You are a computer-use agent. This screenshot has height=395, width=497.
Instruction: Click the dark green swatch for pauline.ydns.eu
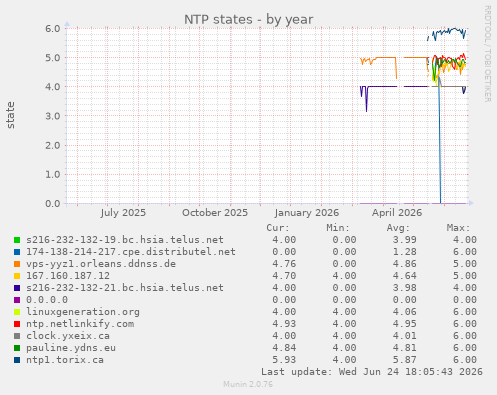(17, 348)
